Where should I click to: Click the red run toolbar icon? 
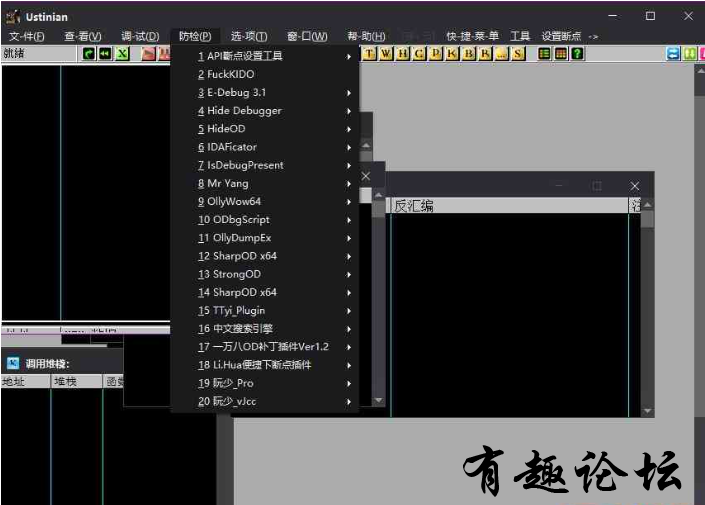(x=148, y=54)
